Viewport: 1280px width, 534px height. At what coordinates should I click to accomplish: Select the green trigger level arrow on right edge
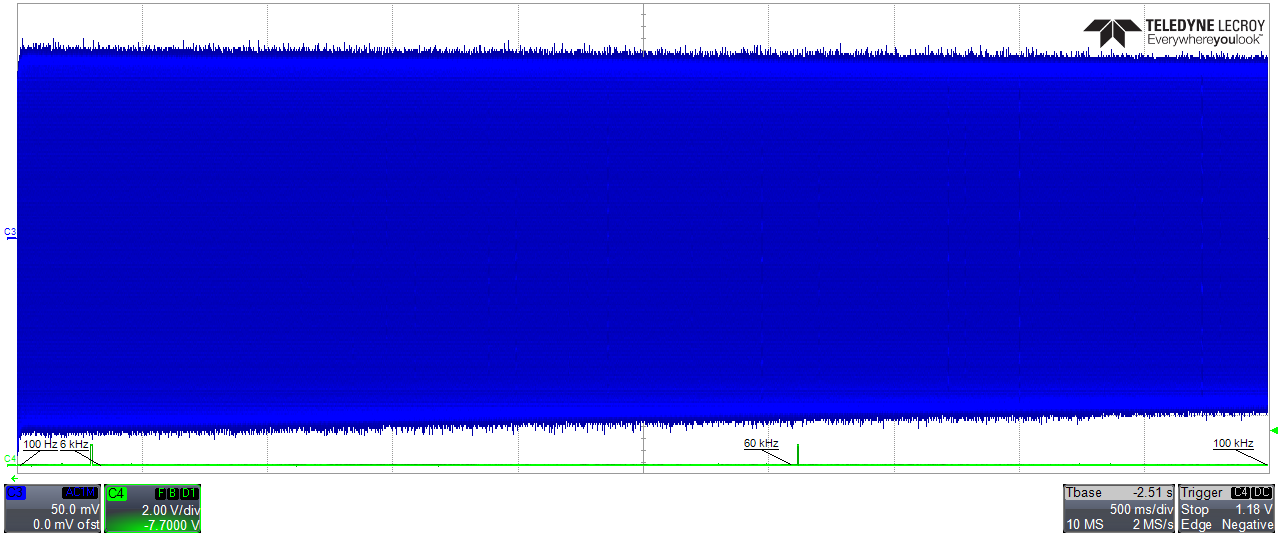[x=1273, y=430]
